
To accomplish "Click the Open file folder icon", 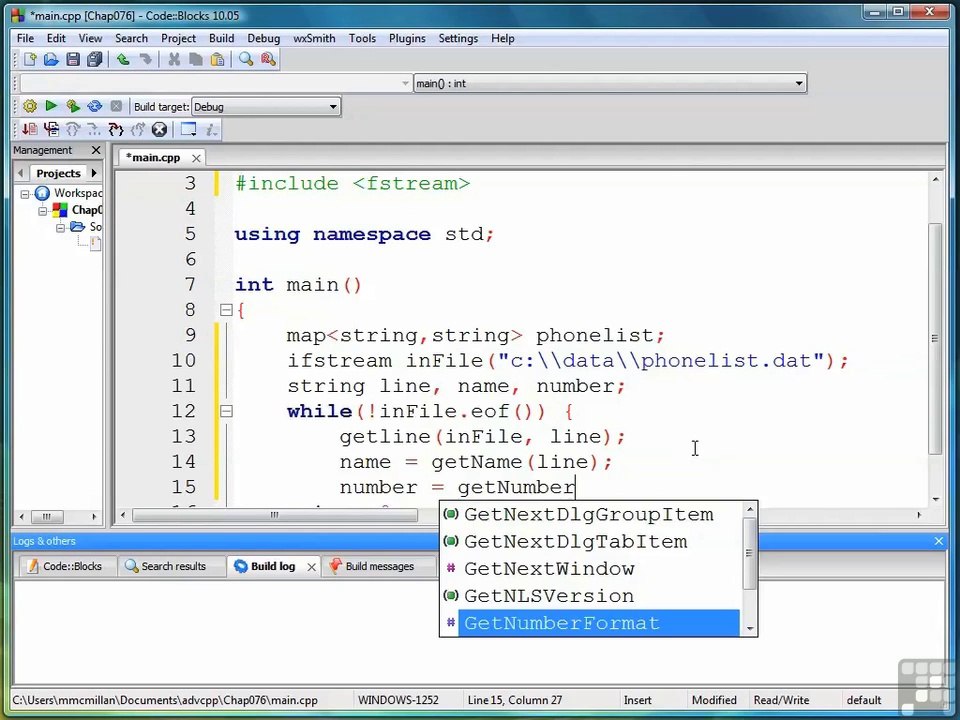I will coord(51,59).
